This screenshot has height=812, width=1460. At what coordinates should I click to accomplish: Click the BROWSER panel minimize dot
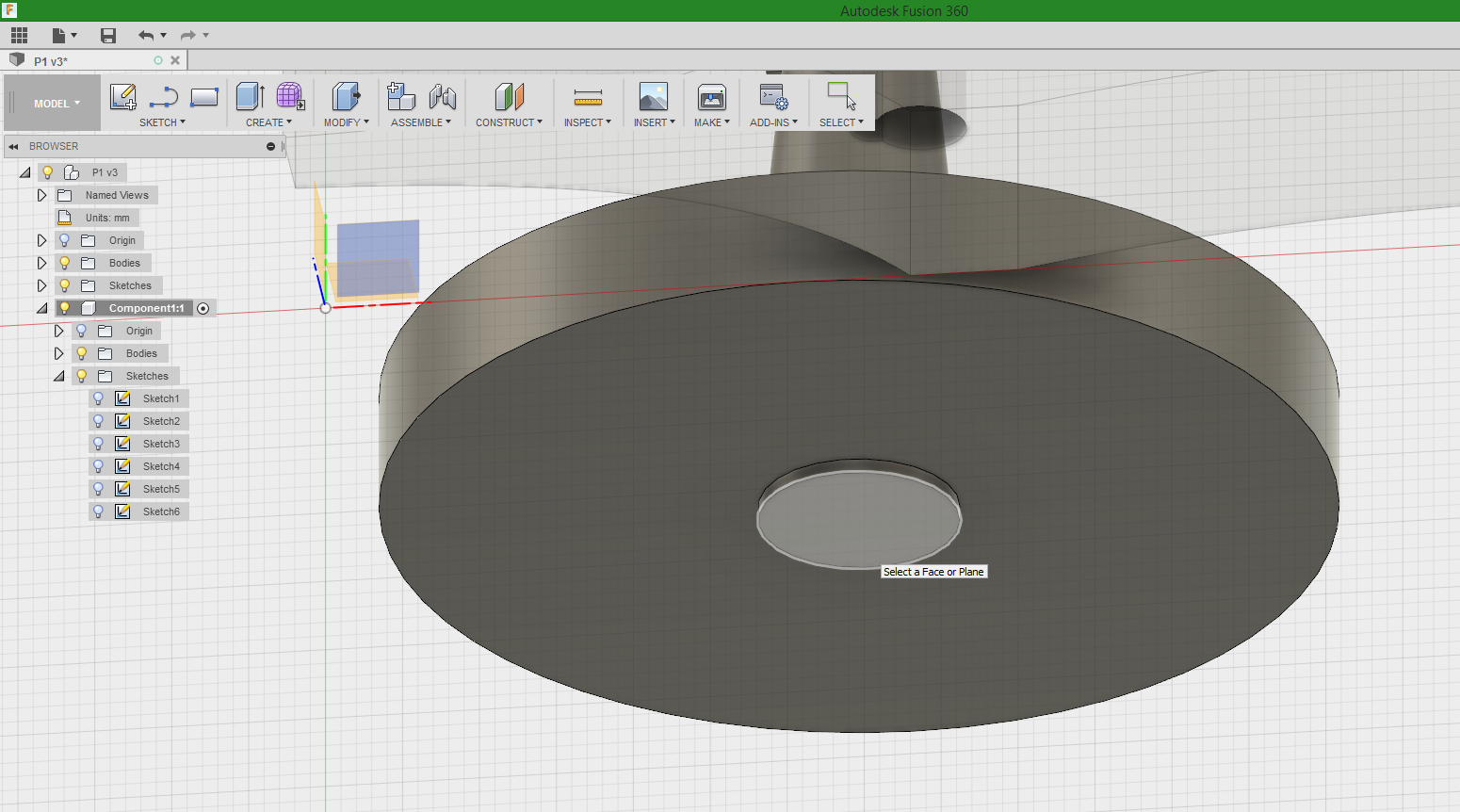pos(270,146)
